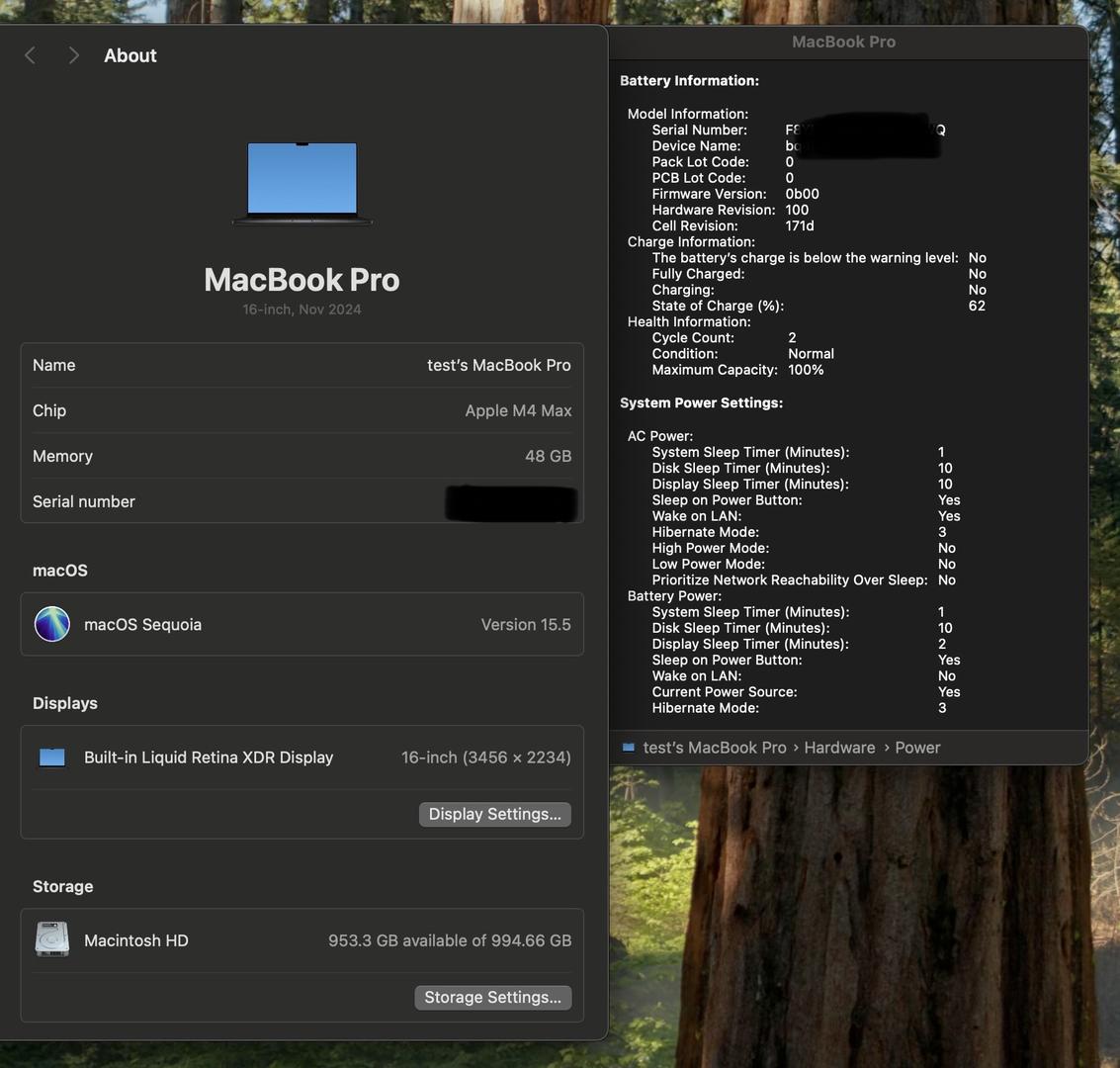The width and height of the screenshot is (1120, 1068).
Task: Click the Battery Information heading
Action: tap(689, 81)
